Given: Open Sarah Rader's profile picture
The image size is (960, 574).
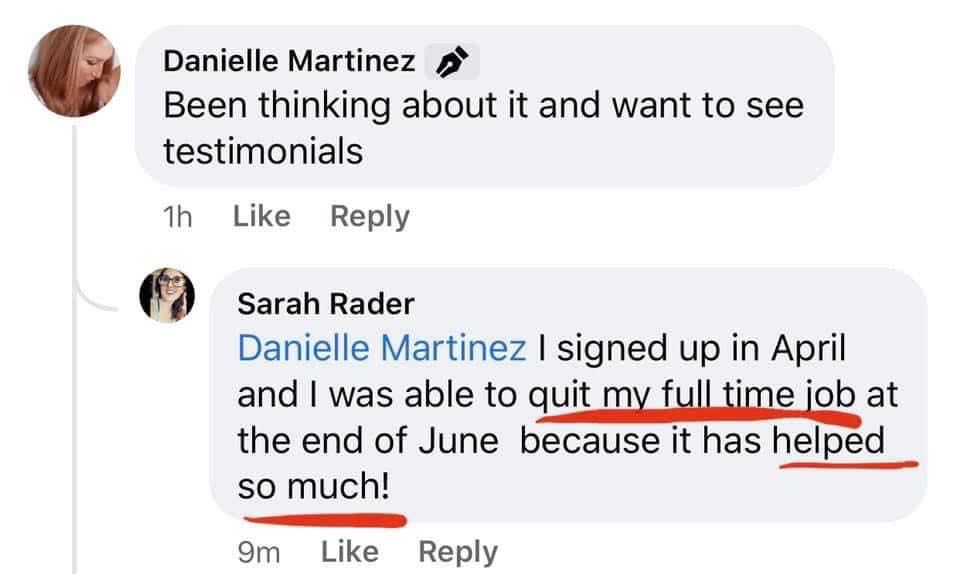Looking at the screenshot, I should click(x=167, y=295).
